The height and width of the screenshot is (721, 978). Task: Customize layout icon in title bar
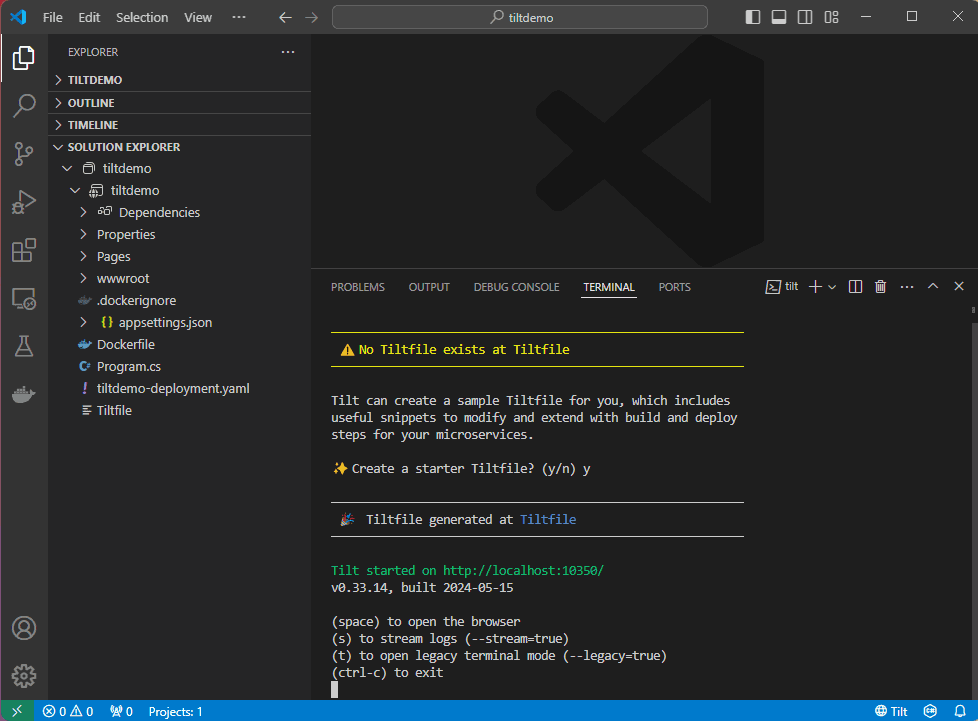coord(831,17)
